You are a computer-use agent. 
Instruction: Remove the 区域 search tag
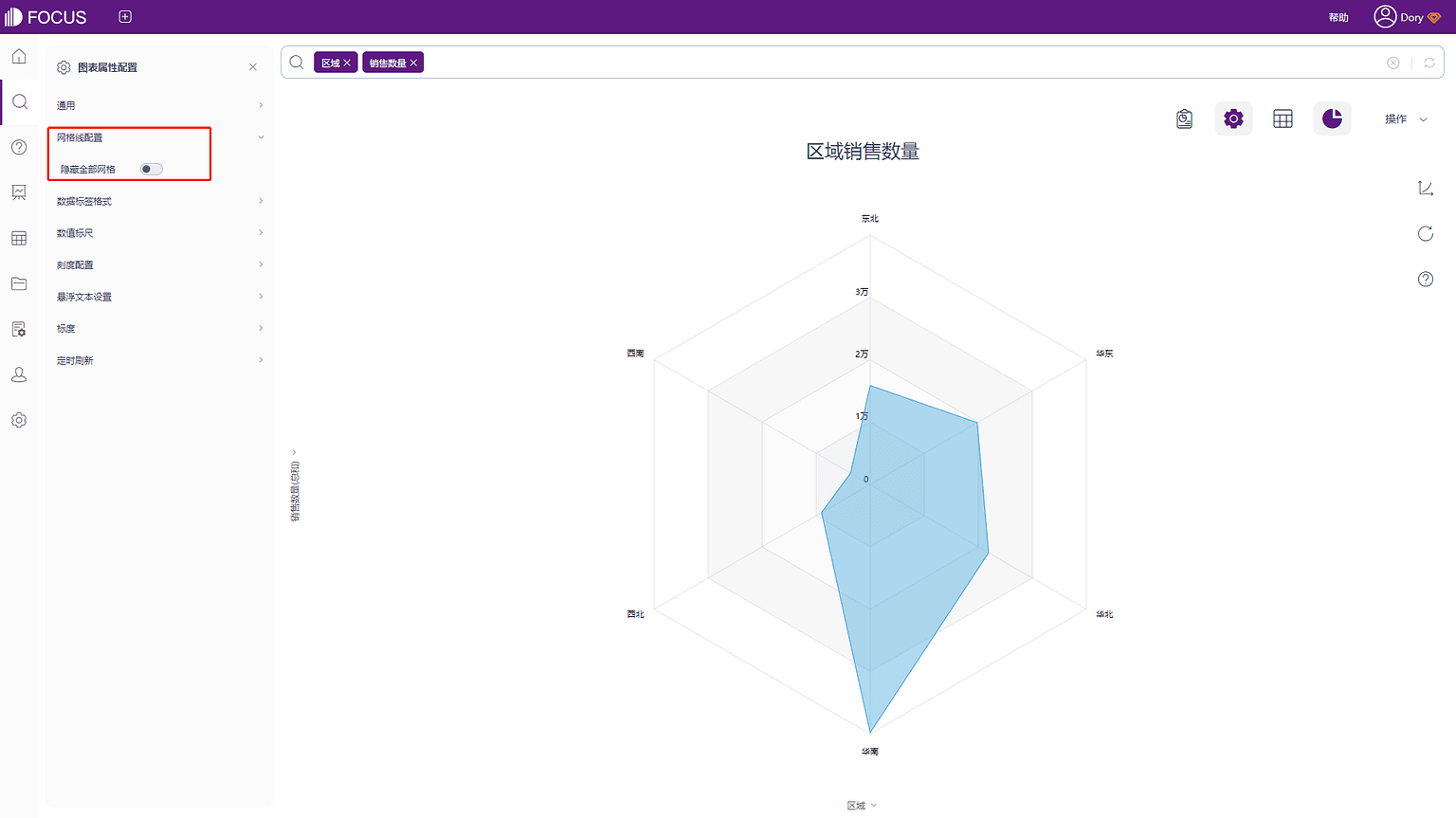pyautogui.click(x=347, y=63)
